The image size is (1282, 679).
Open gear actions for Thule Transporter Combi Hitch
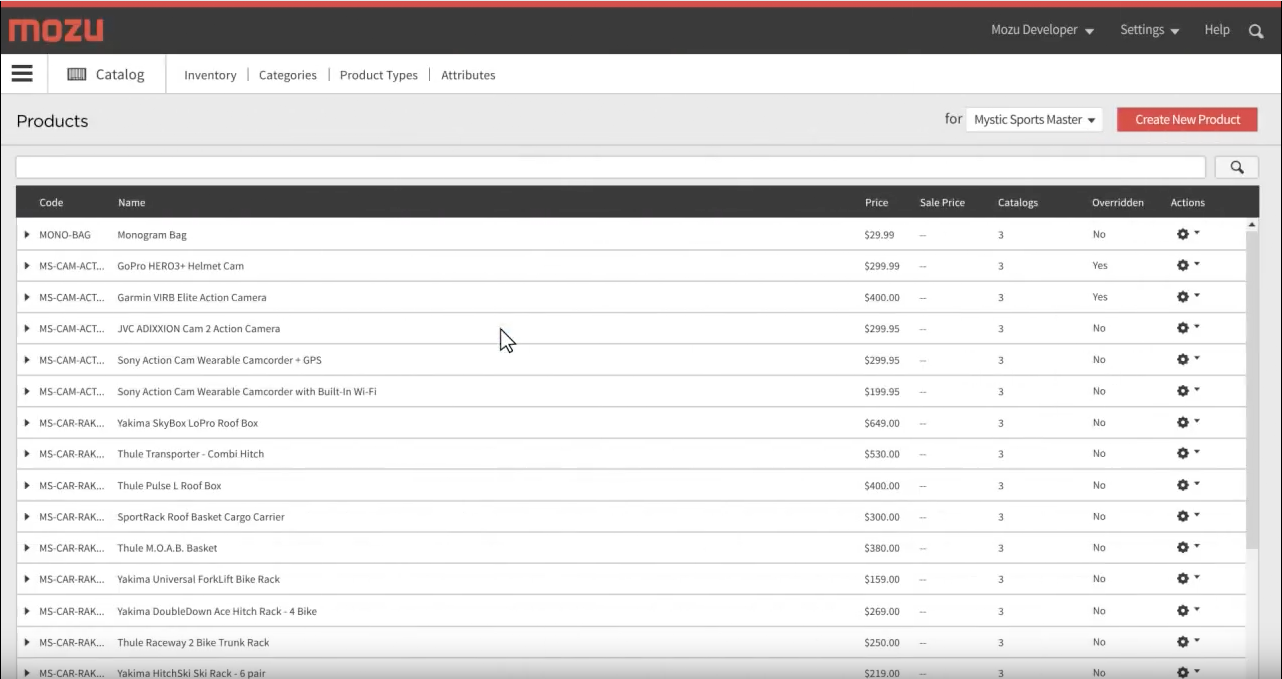[x=1188, y=453]
